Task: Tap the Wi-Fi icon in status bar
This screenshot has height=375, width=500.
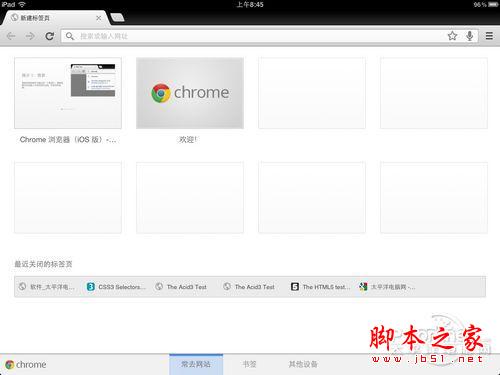Action: point(22,4)
